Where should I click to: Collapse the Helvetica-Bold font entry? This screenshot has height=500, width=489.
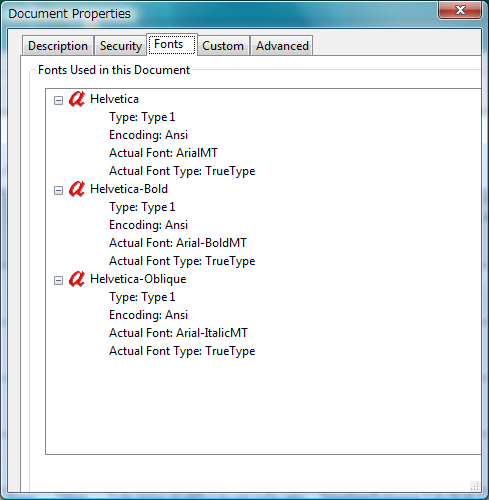[x=58, y=190]
